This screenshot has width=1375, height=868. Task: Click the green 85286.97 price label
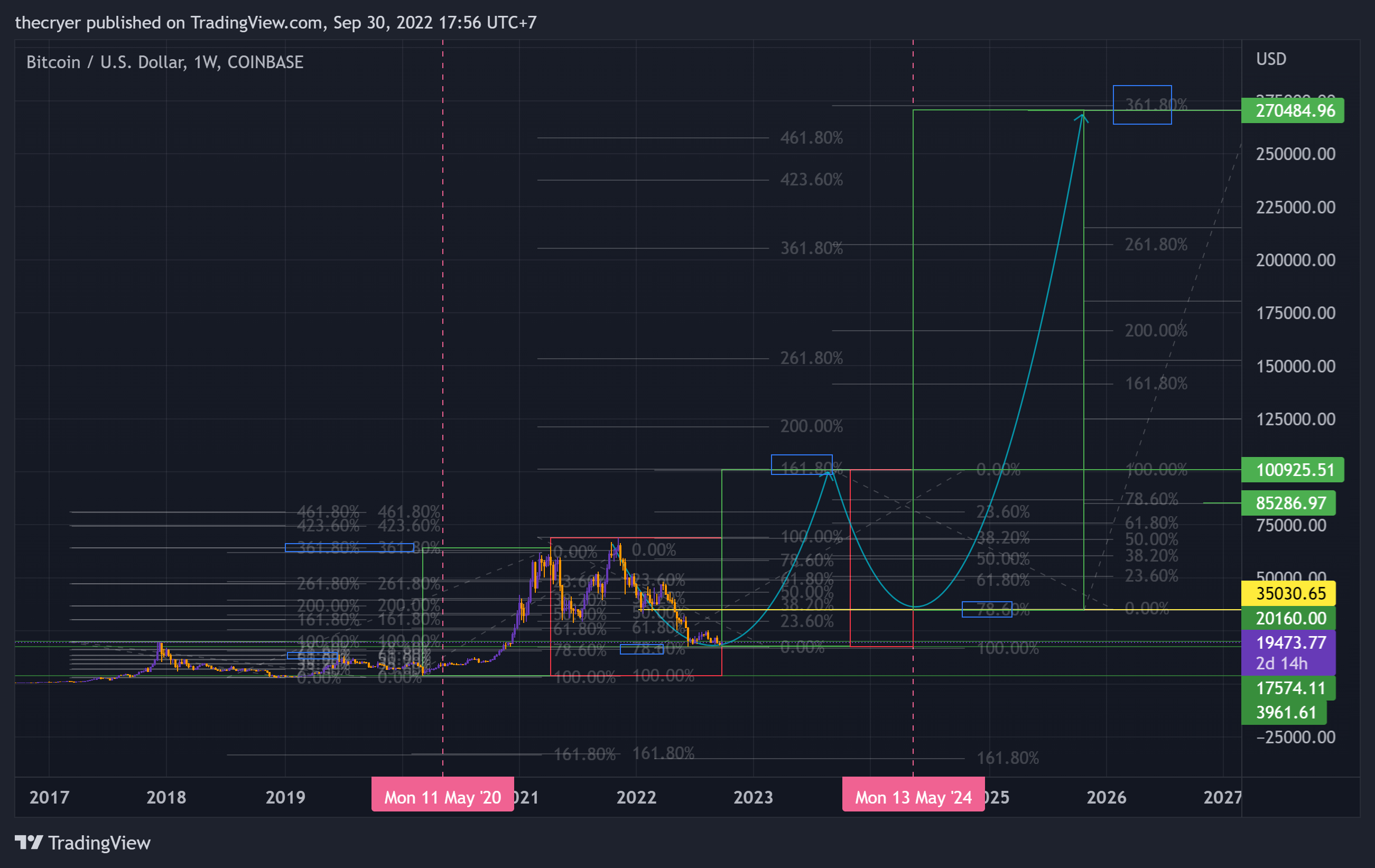click(x=1289, y=503)
